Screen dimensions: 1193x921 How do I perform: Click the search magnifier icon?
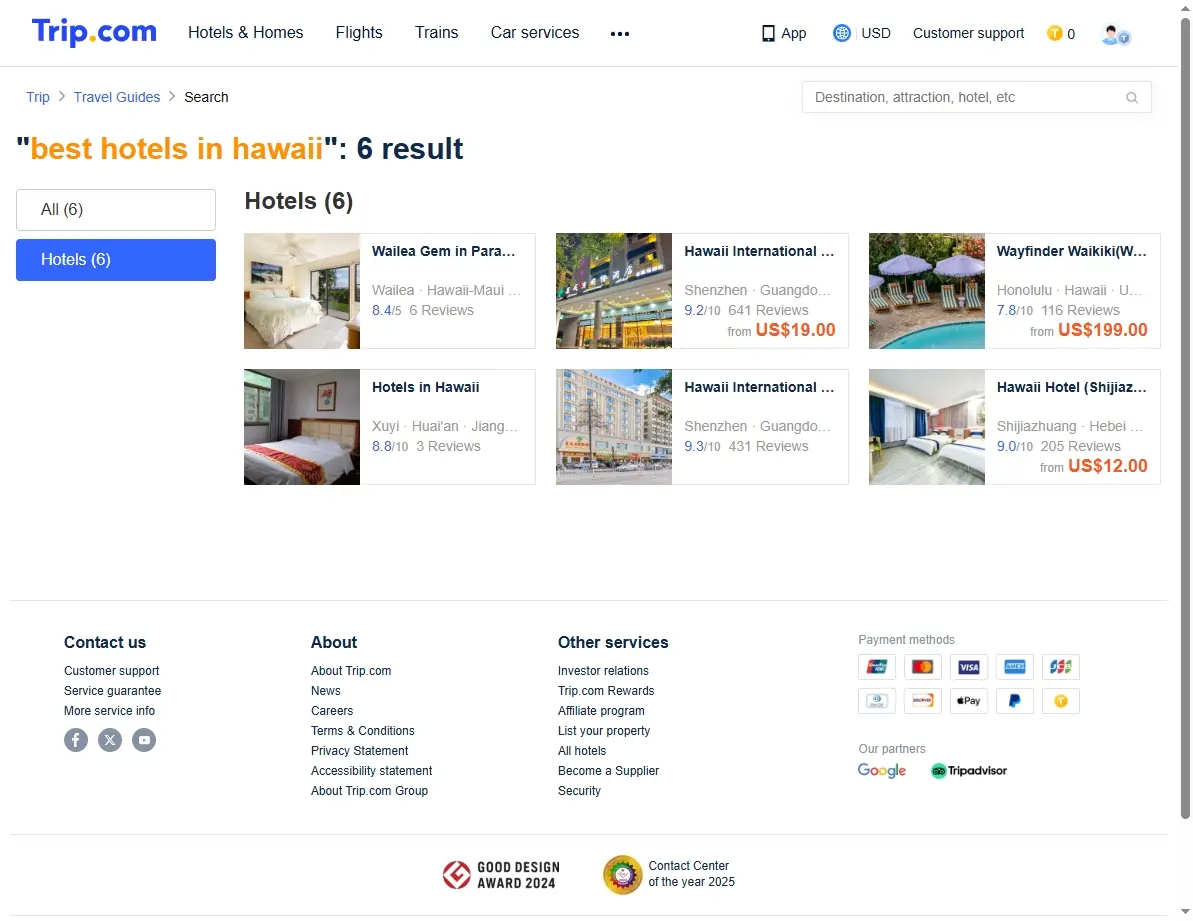(x=1131, y=97)
